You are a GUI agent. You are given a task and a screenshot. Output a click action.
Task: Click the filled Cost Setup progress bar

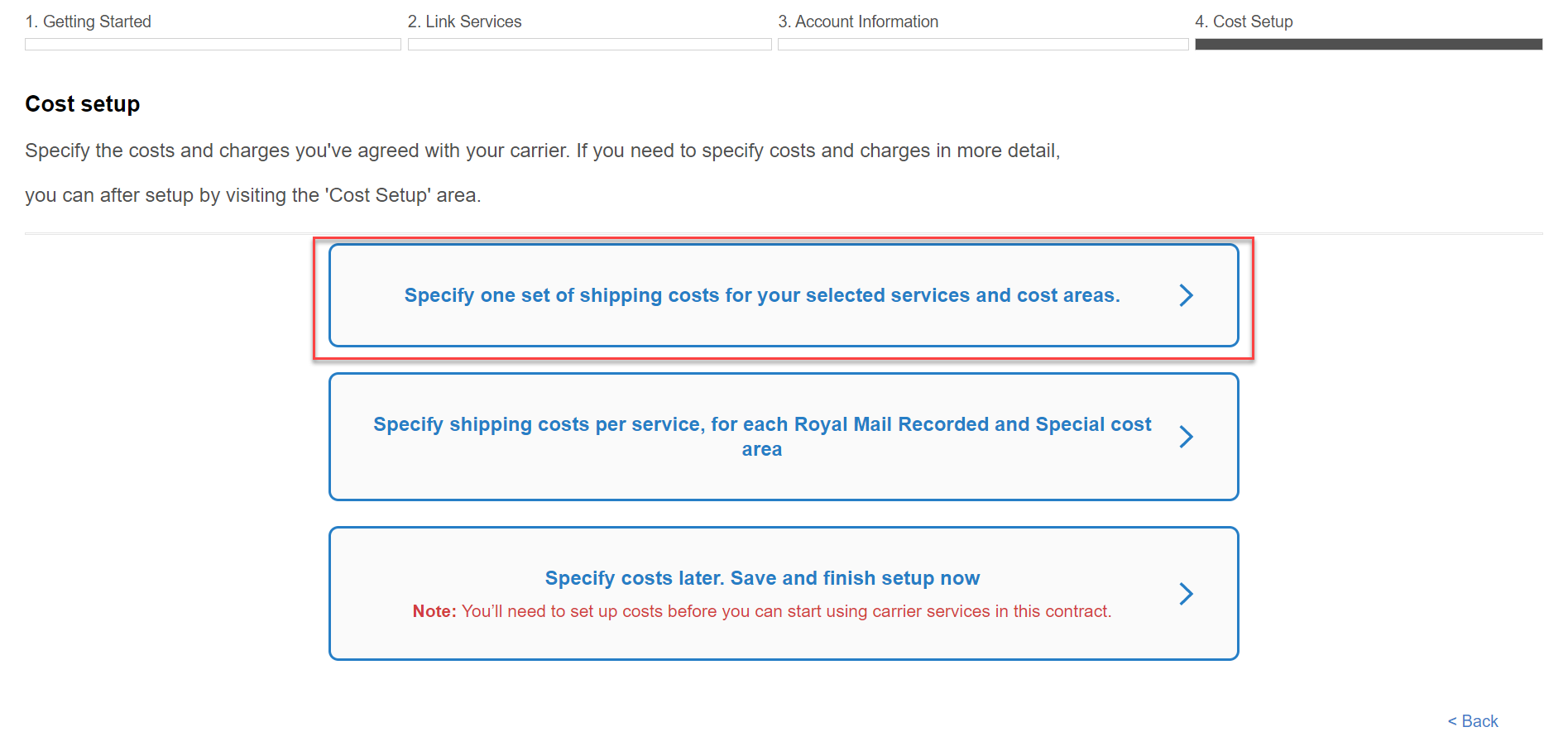point(1367,45)
